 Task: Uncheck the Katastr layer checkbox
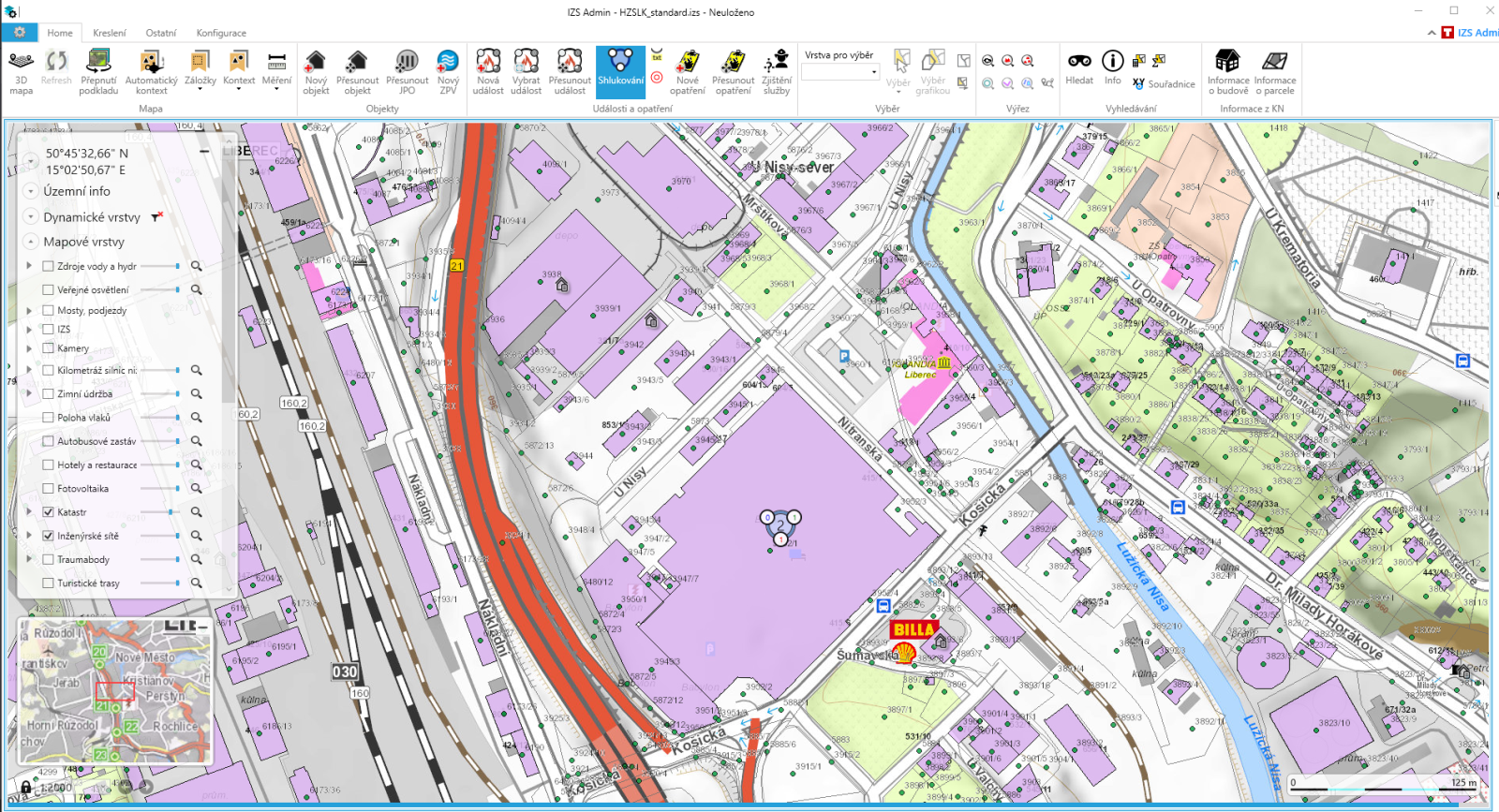click(49, 512)
